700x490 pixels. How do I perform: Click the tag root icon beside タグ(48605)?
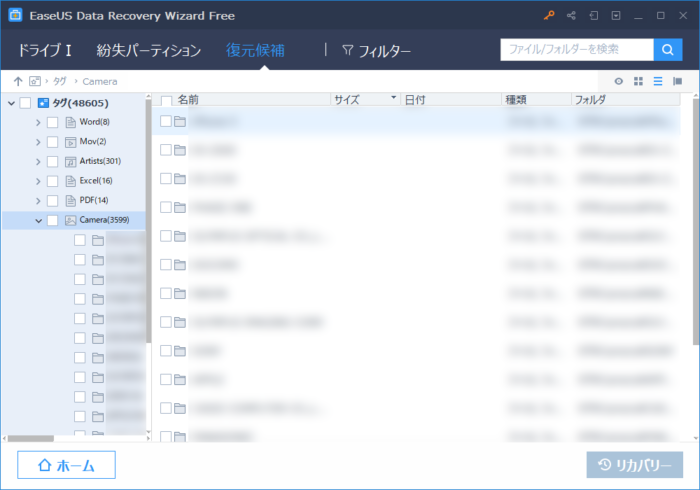43,103
